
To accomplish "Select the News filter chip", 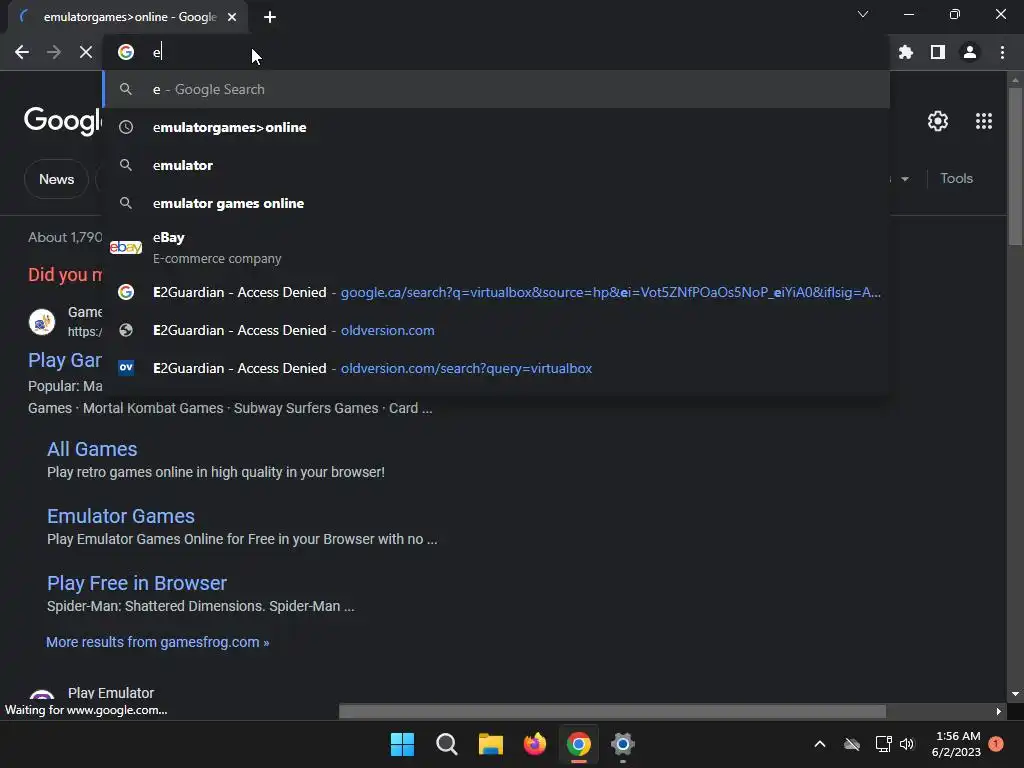I will coord(56,179).
